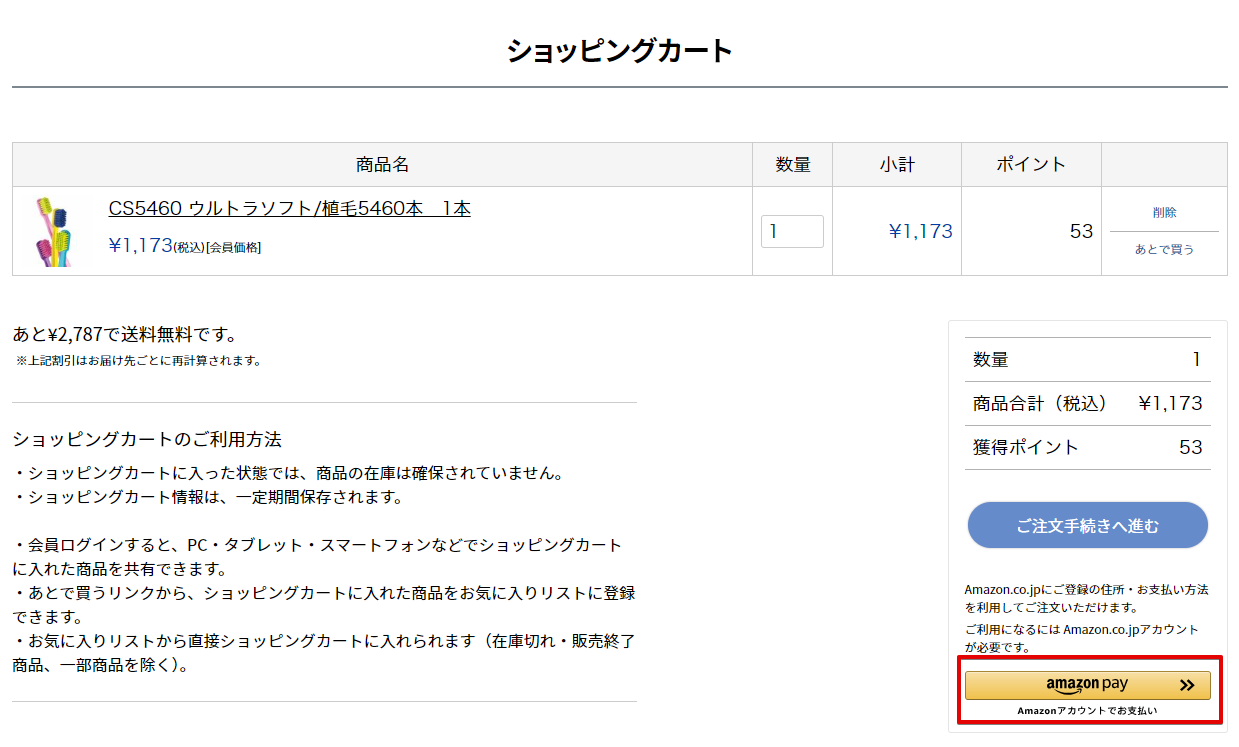Remove the item using the 削除 link
The image size is (1239, 747).
point(1164,213)
